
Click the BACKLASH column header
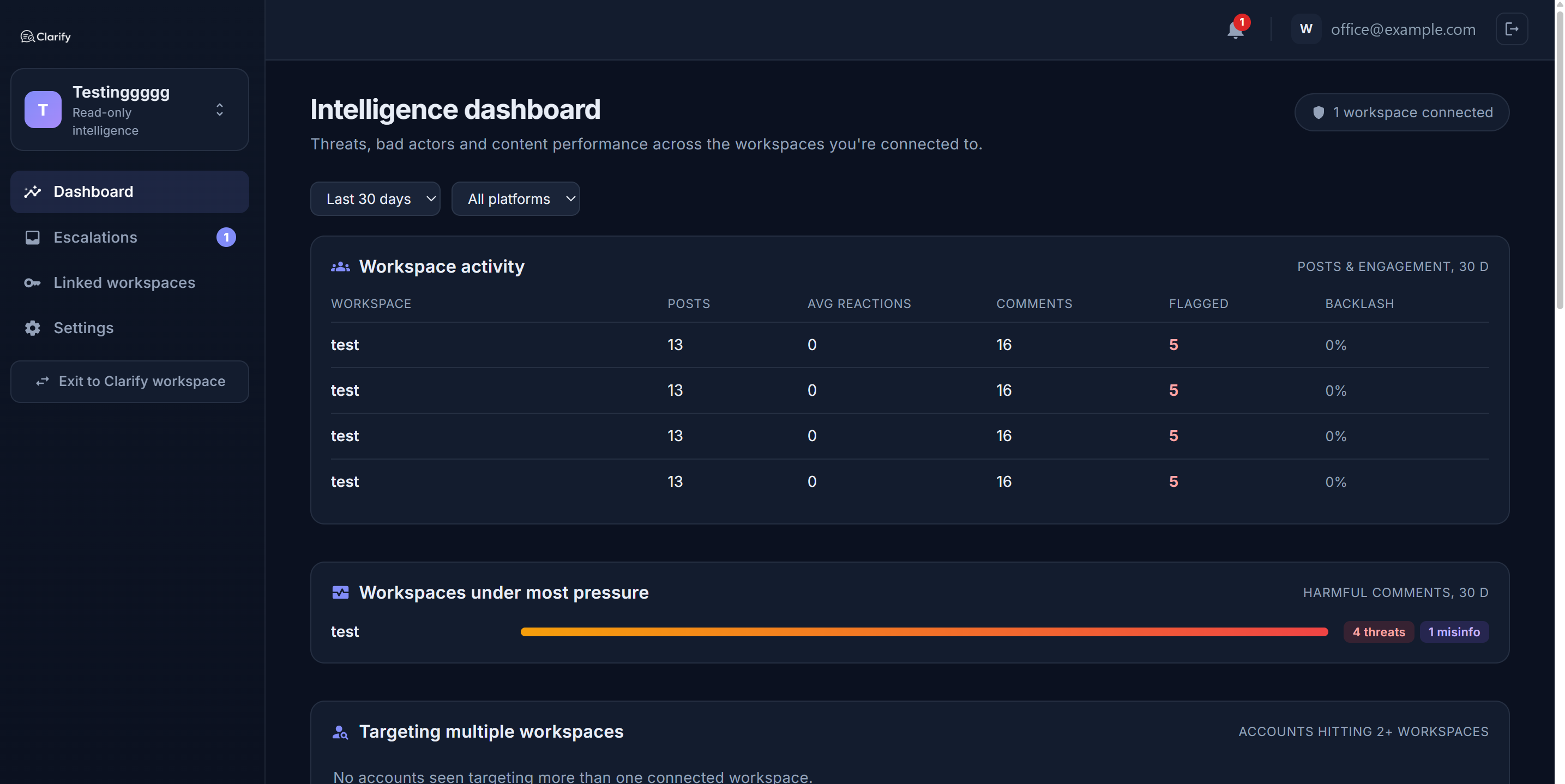click(x=1359, y=304)
